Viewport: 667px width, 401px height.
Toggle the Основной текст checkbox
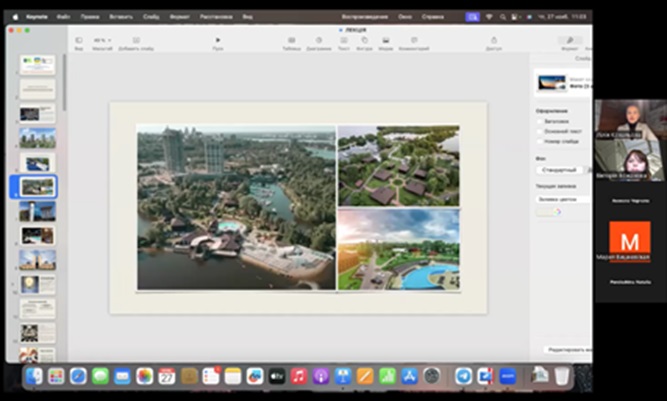click(540, 130)
